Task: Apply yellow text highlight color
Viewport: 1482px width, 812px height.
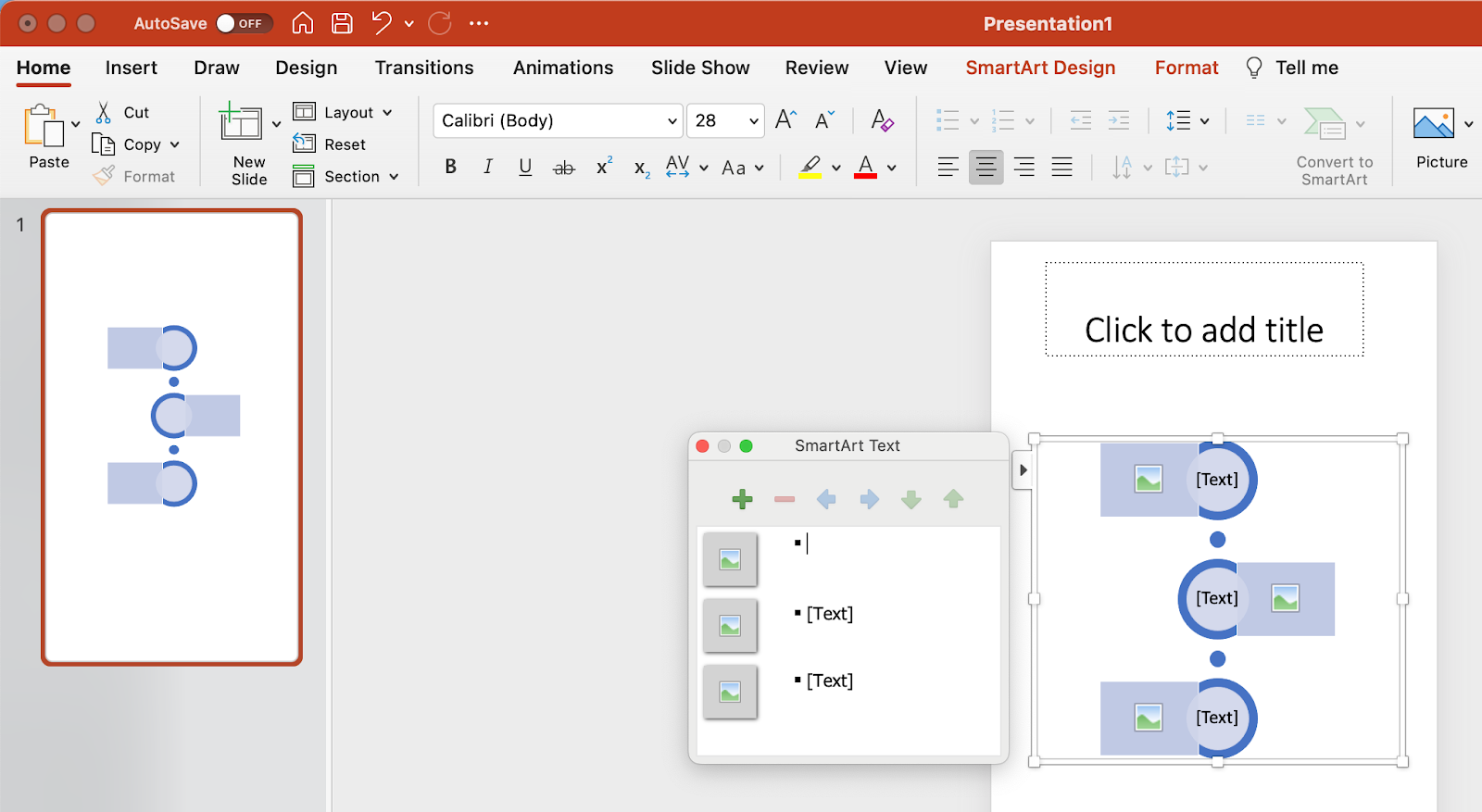Action: click(810, 167)
